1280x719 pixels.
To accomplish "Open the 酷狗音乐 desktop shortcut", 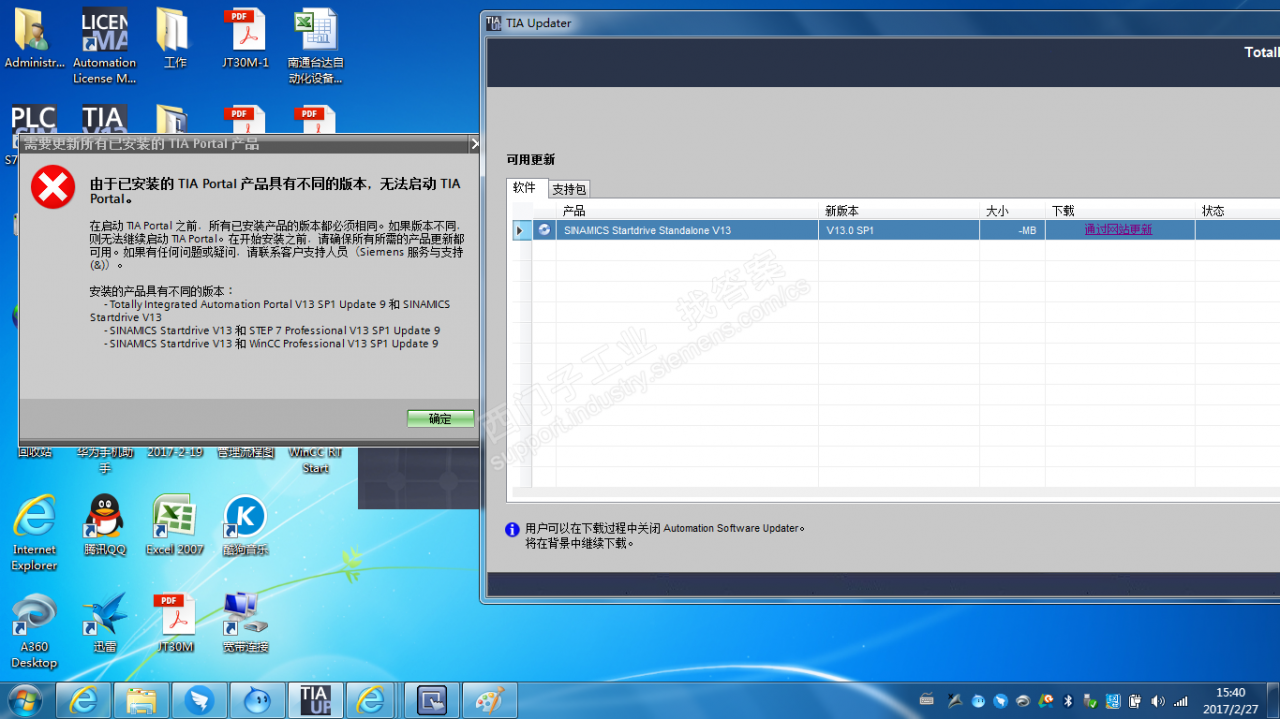I will tap(245, 525).
